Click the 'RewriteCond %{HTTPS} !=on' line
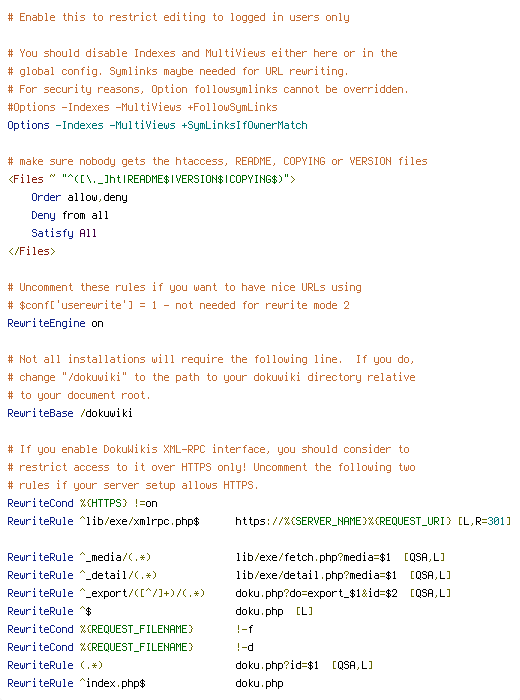The image size is (520, 700). point(83,503)
